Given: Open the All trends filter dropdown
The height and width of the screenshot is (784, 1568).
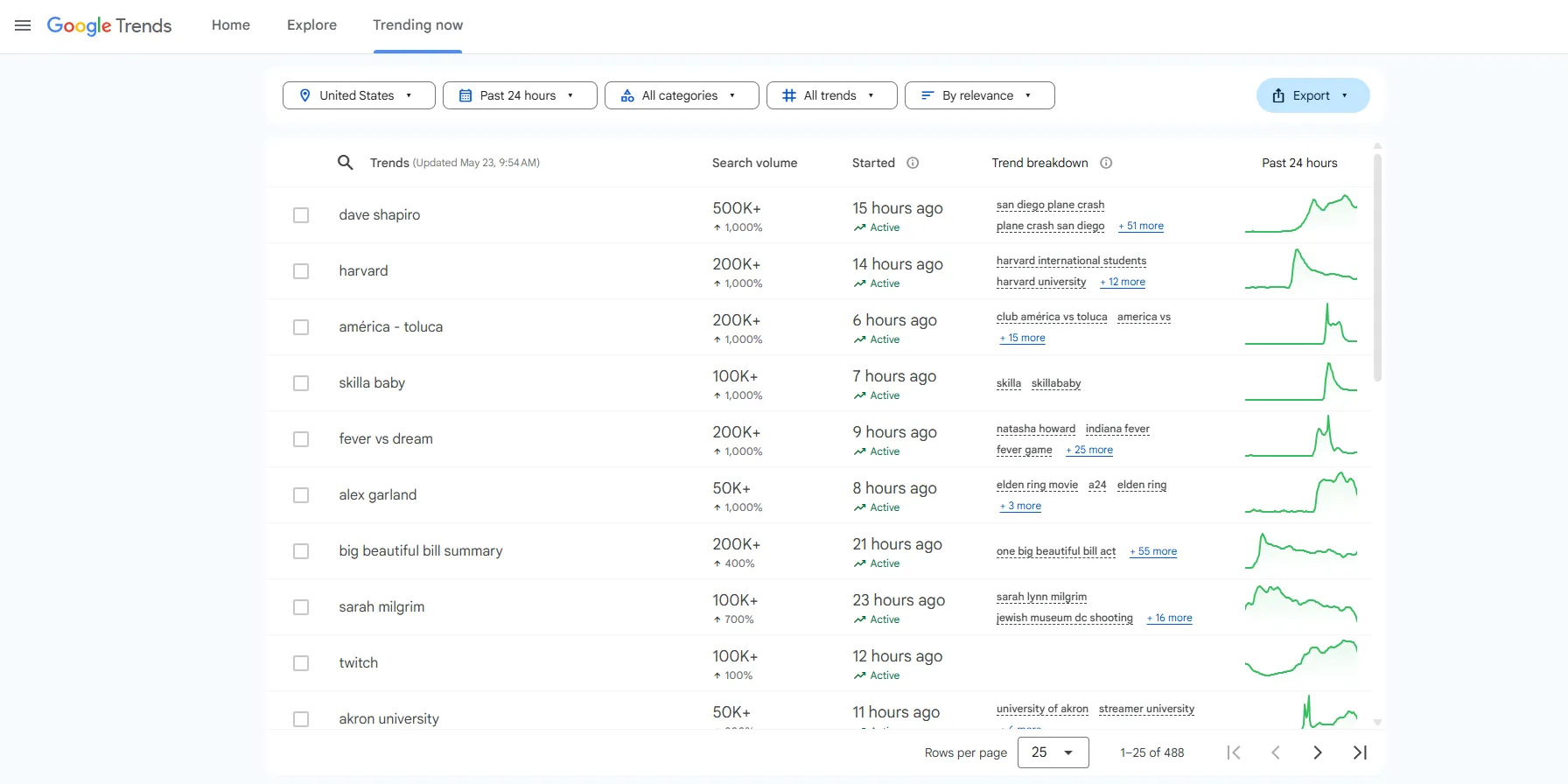Looking at the screenshot, I should 831,95.
